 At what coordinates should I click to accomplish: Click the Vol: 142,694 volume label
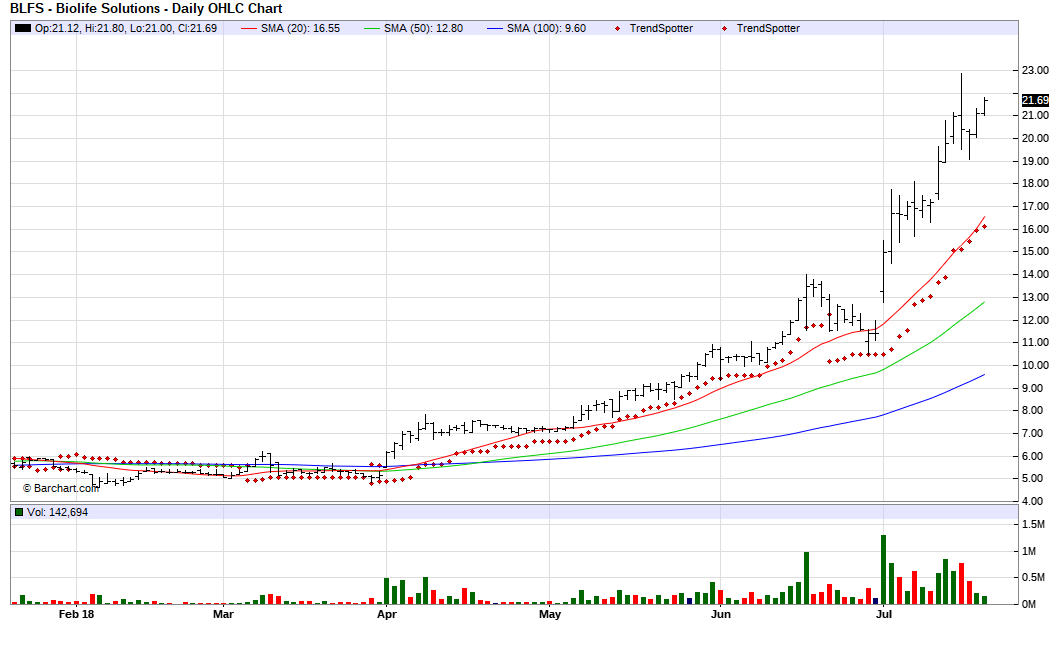click(x=57, y=512)
